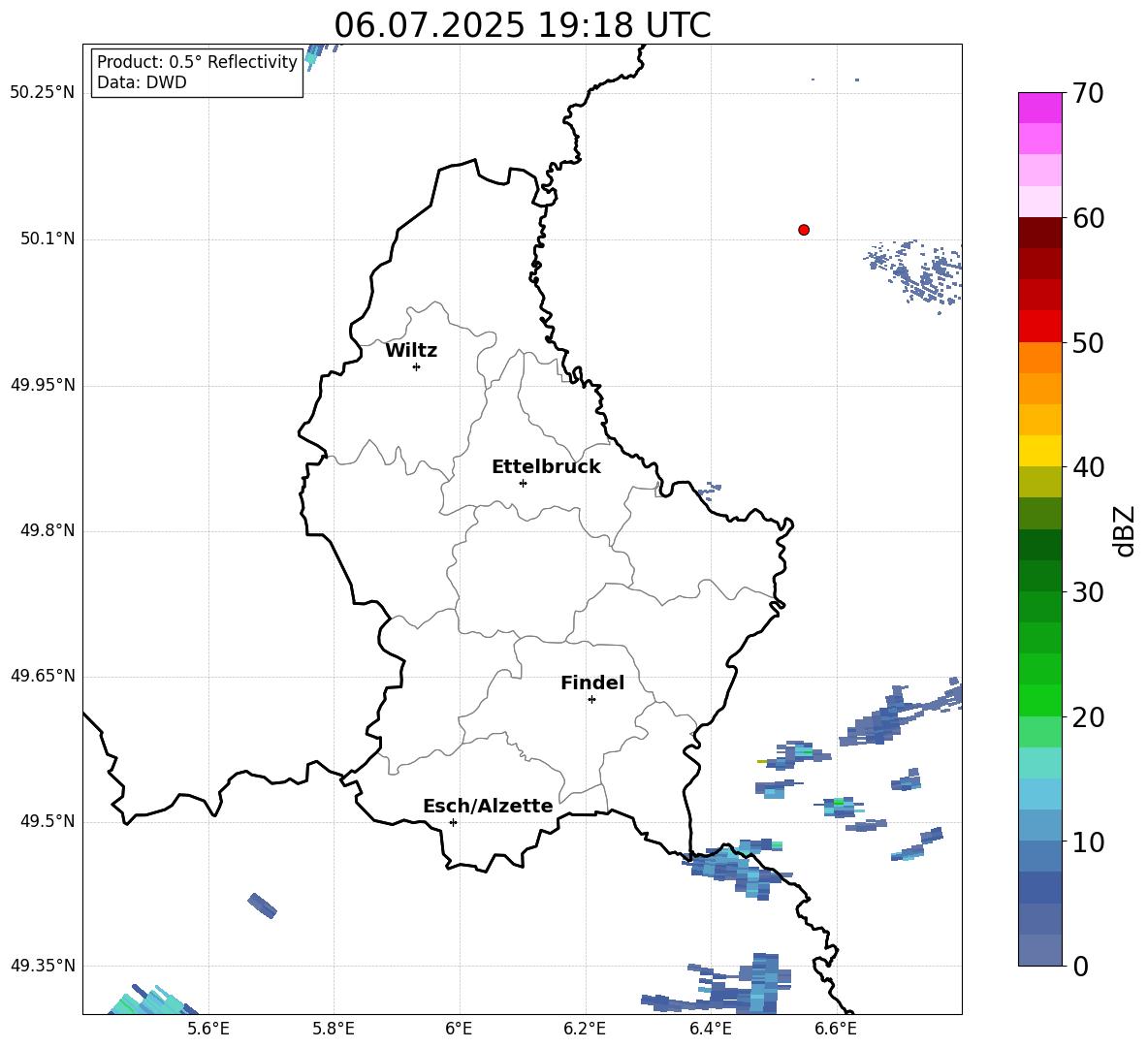Click the 40 tick on the colorbar
The width and height of the screenshot is (1148, 1048).
click(1088, 467)
